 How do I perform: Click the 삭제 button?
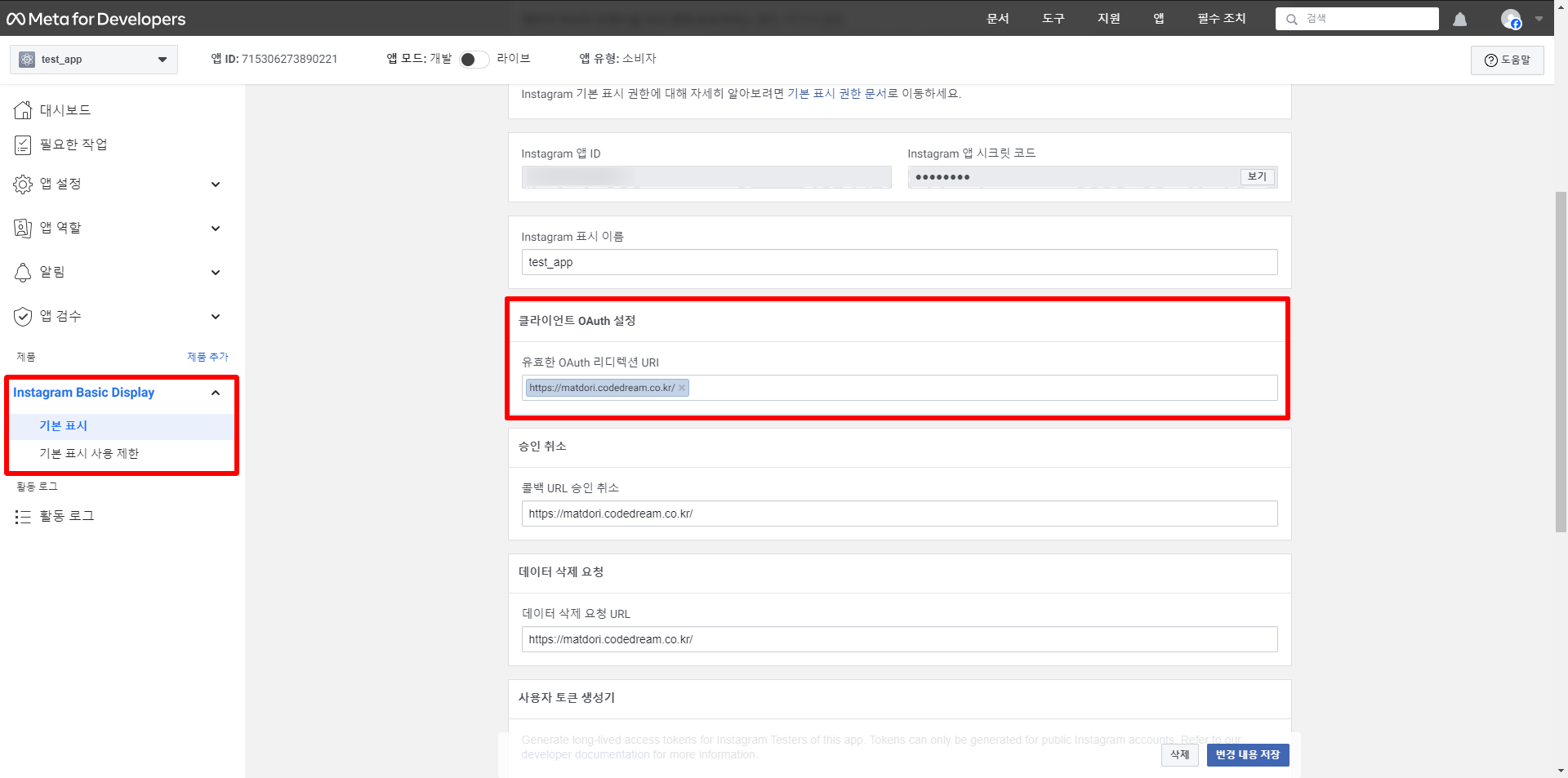coord(1180,755)
